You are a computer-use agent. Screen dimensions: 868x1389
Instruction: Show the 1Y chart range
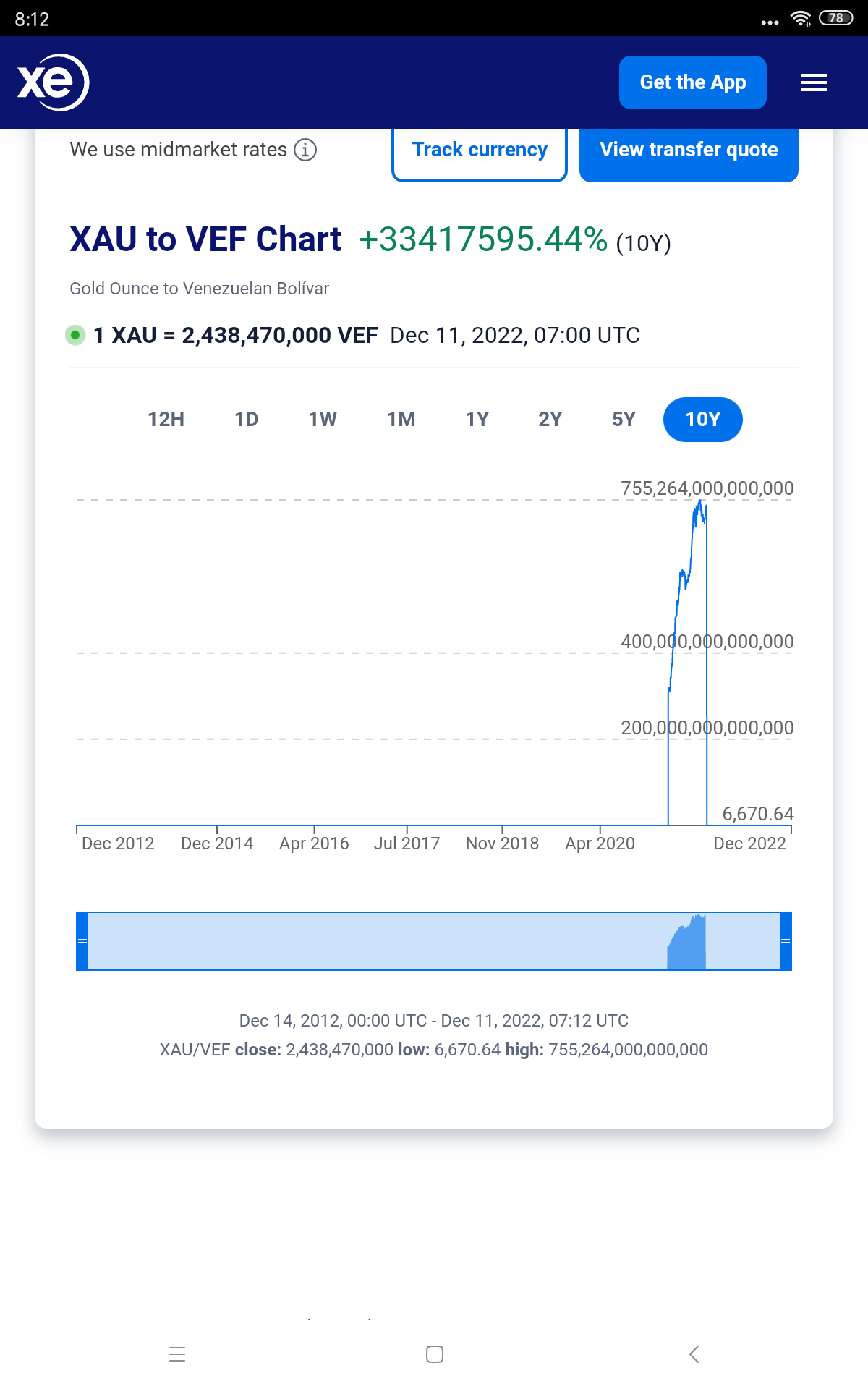[x=477, y=420]
